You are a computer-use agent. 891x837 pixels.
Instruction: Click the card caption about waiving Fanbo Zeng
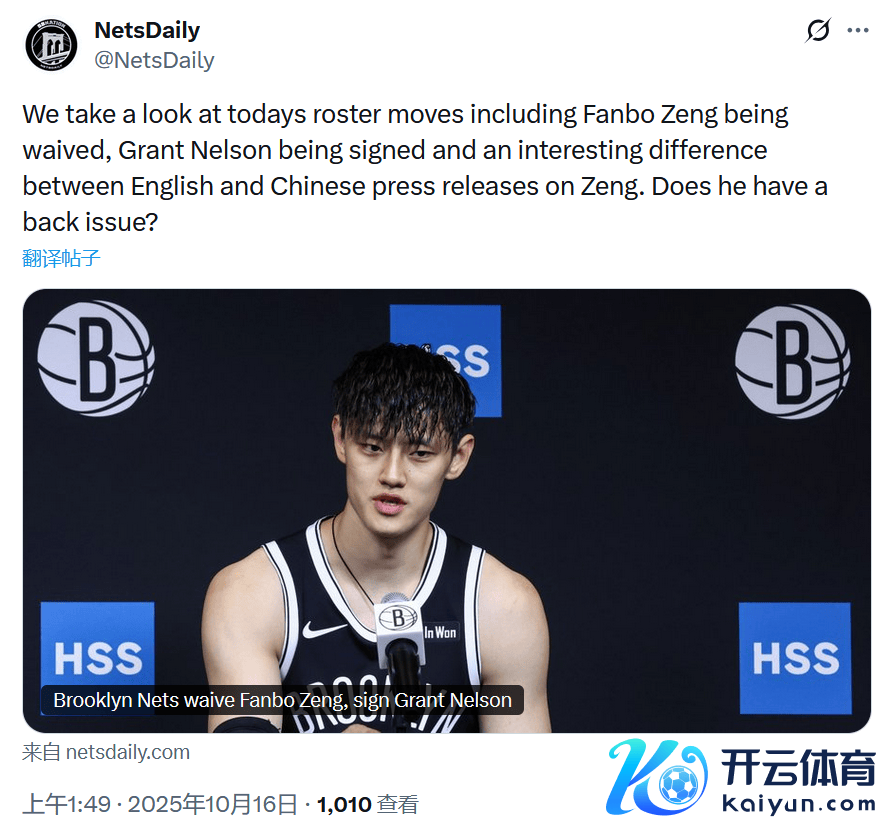pos(282,700)
